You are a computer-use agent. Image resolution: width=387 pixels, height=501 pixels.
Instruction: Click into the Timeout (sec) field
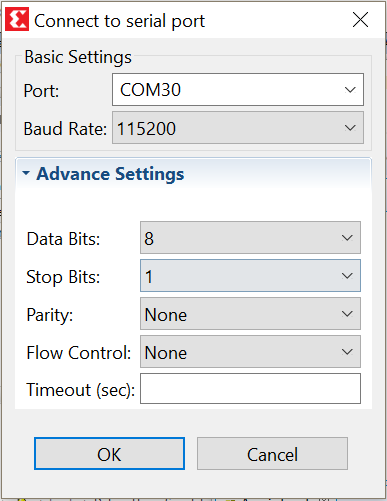coord(250,389)
